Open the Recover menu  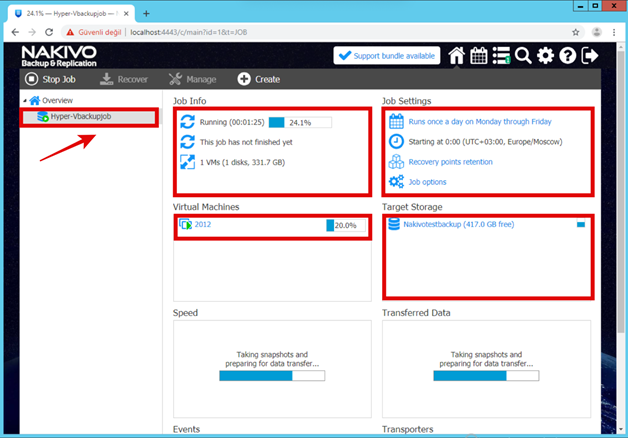pyautogui.click(x=123, y=79)
